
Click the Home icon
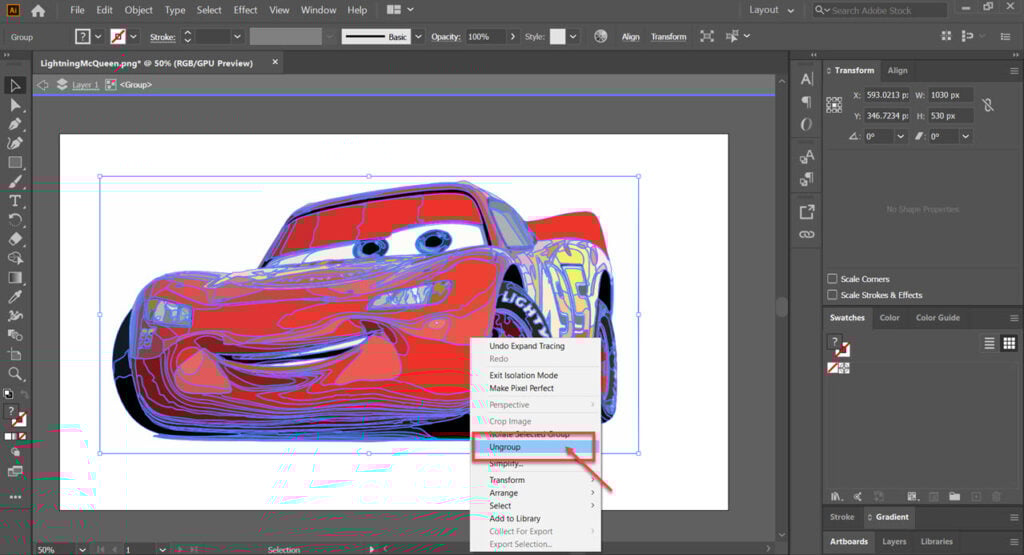tap(38, 10)
